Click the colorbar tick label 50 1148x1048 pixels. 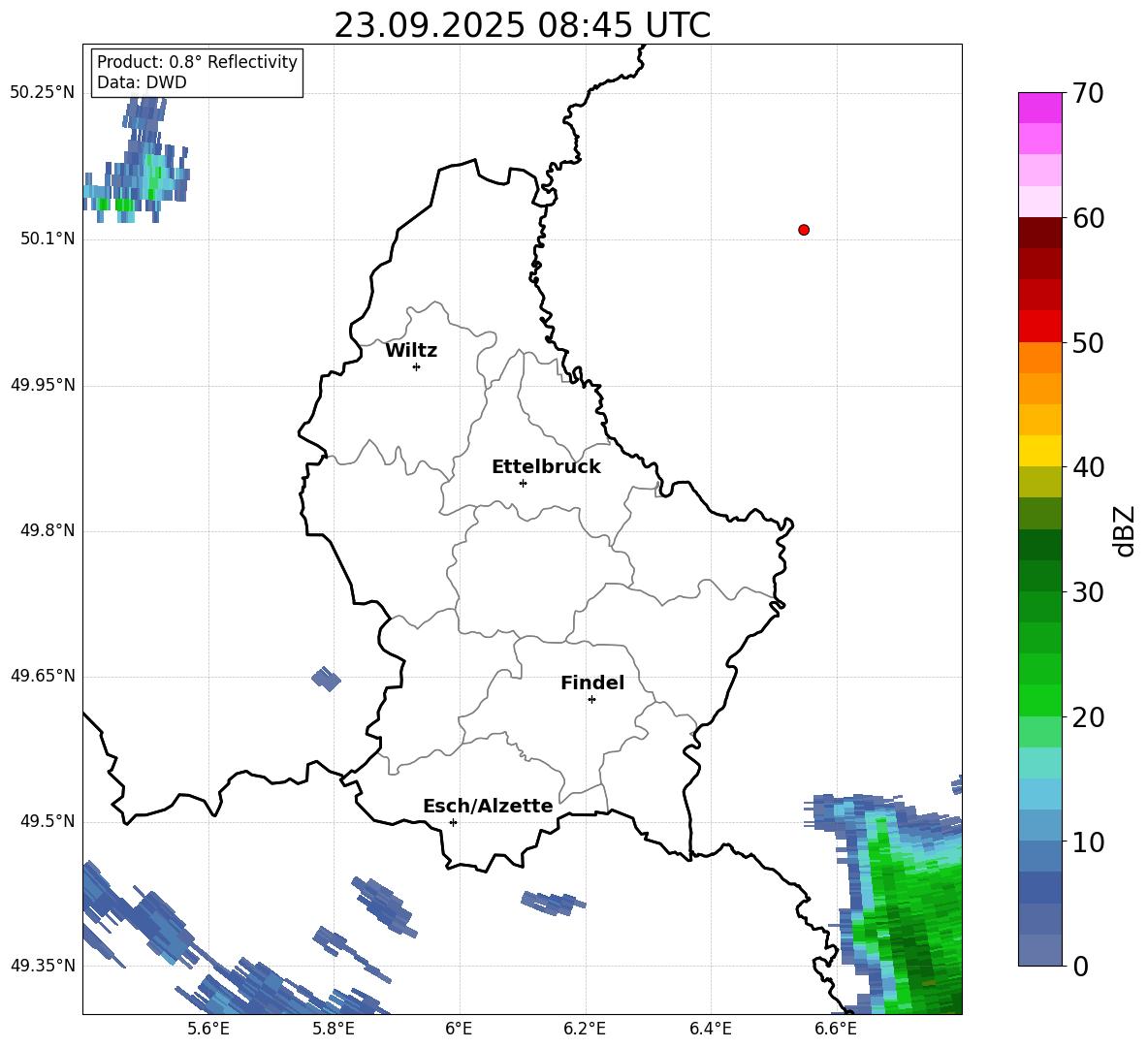click(x=1089, y=342)
